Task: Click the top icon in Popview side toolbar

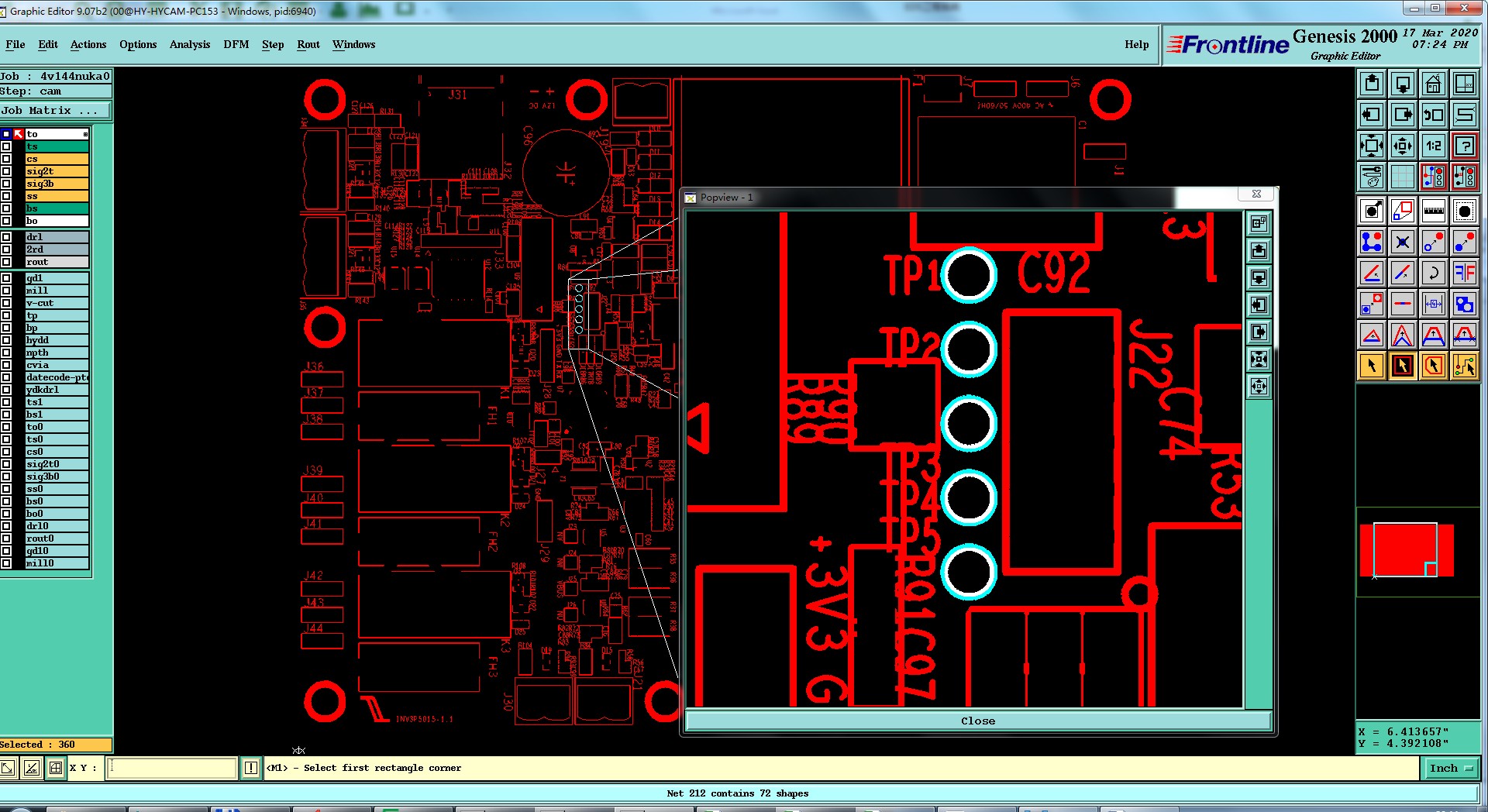Action: pos(1259,224)
